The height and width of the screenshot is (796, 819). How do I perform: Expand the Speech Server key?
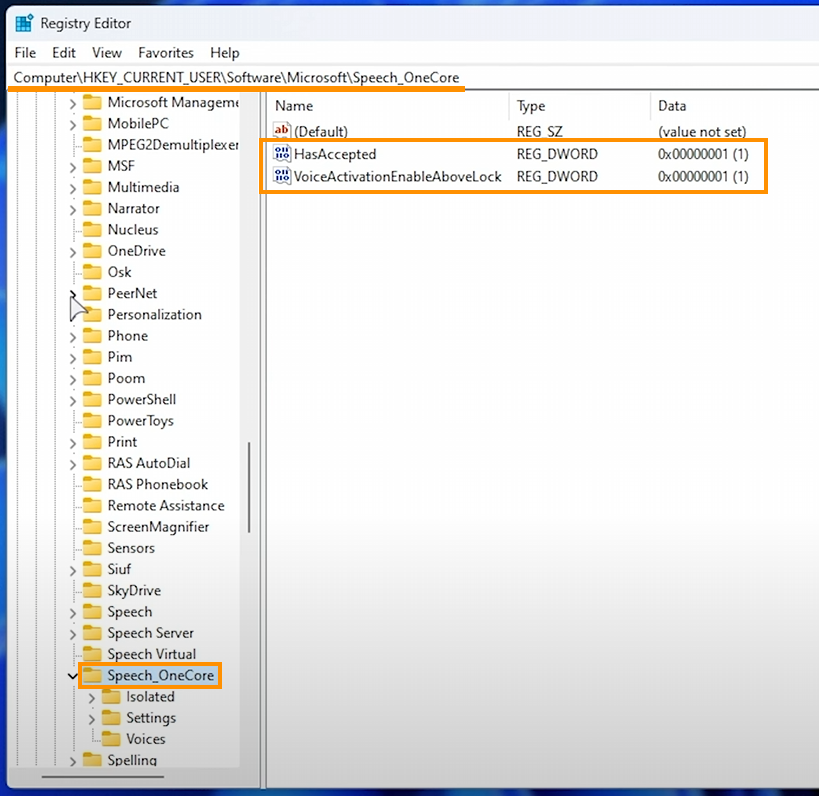click(x=73, y=634)
